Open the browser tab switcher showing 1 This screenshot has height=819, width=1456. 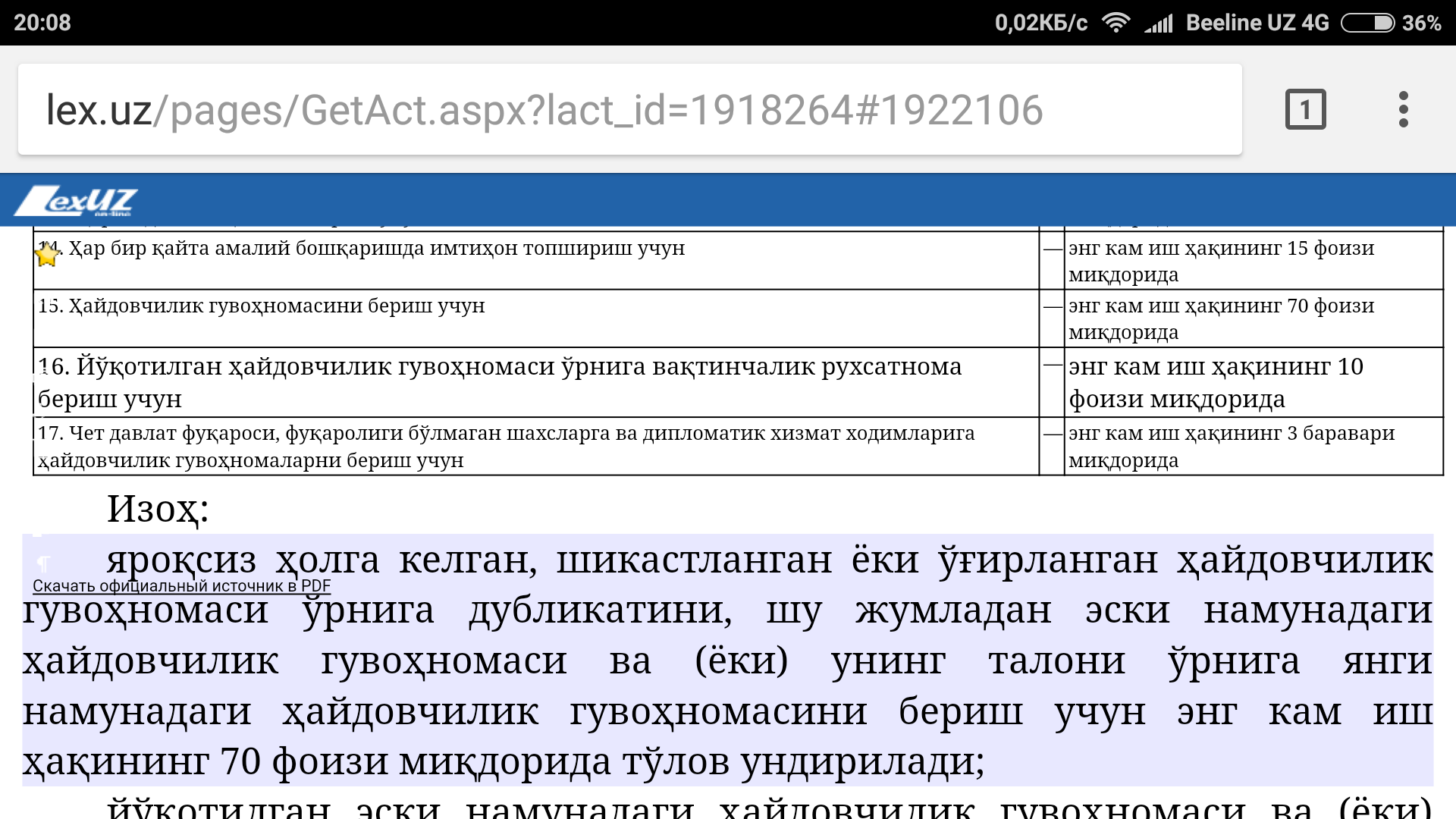[x=1305, y=110]
